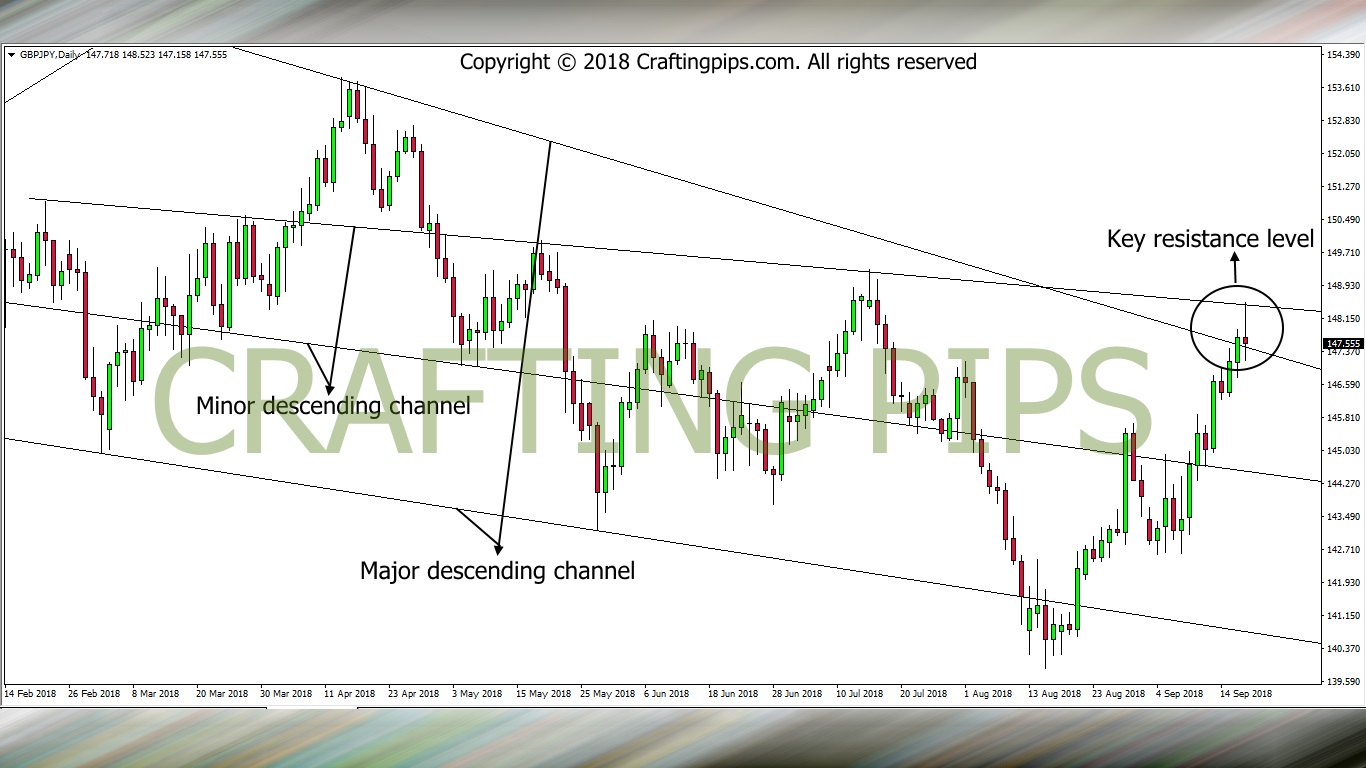
Task: Click the 23 Aug 2018 date label
Action: pyautogui.click(x=1119, y=693)
